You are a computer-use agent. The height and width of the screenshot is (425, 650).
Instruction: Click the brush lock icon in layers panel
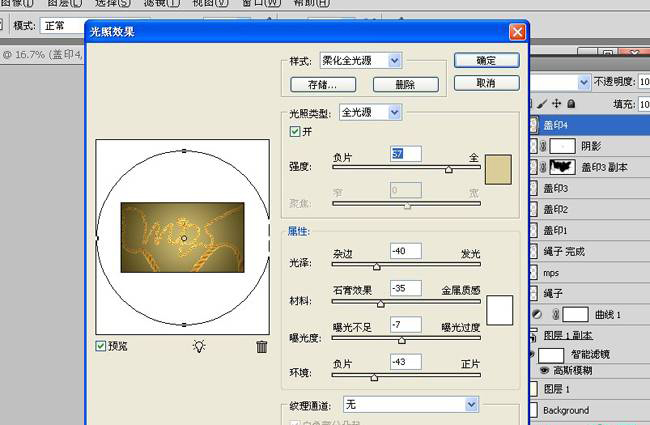tap(542, 104)
